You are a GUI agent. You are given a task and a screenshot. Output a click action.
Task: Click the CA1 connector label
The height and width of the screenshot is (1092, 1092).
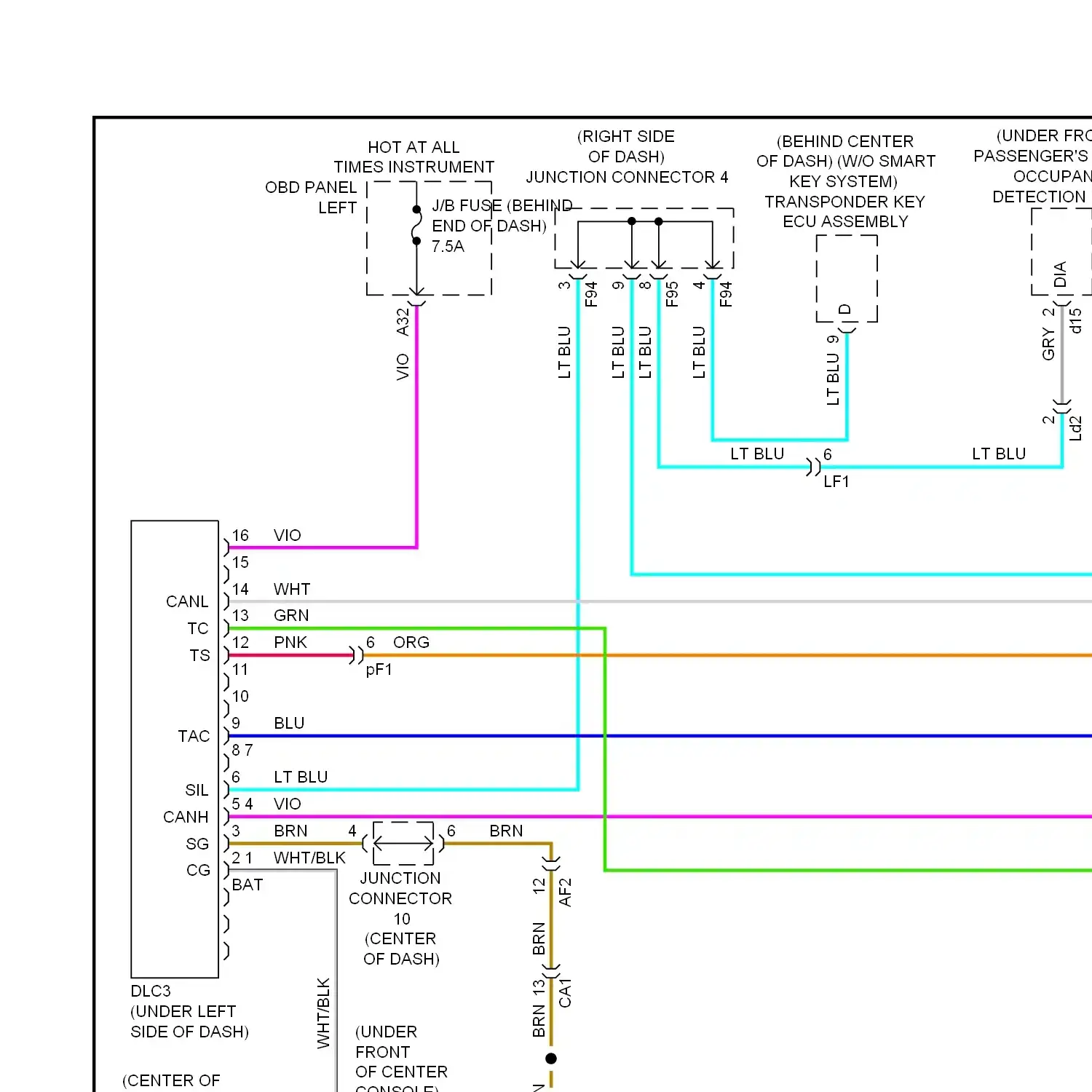point(565,993)
